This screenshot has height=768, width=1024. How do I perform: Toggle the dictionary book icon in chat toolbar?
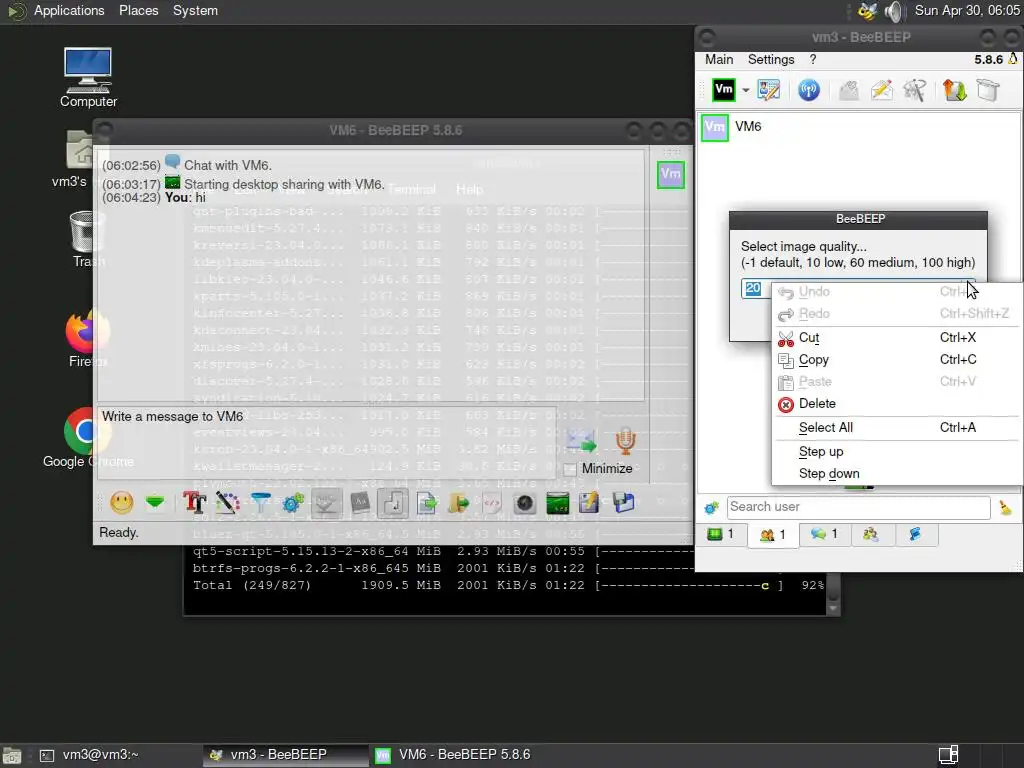click(360, 503)
